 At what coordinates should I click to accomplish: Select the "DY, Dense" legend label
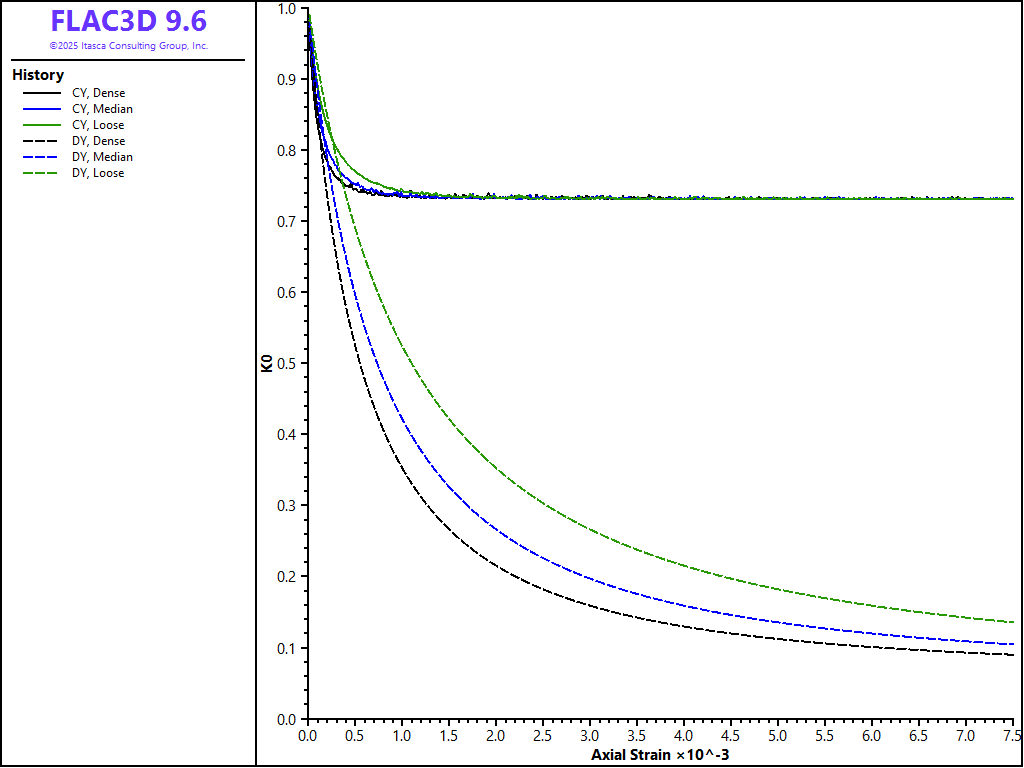point(98,141)
